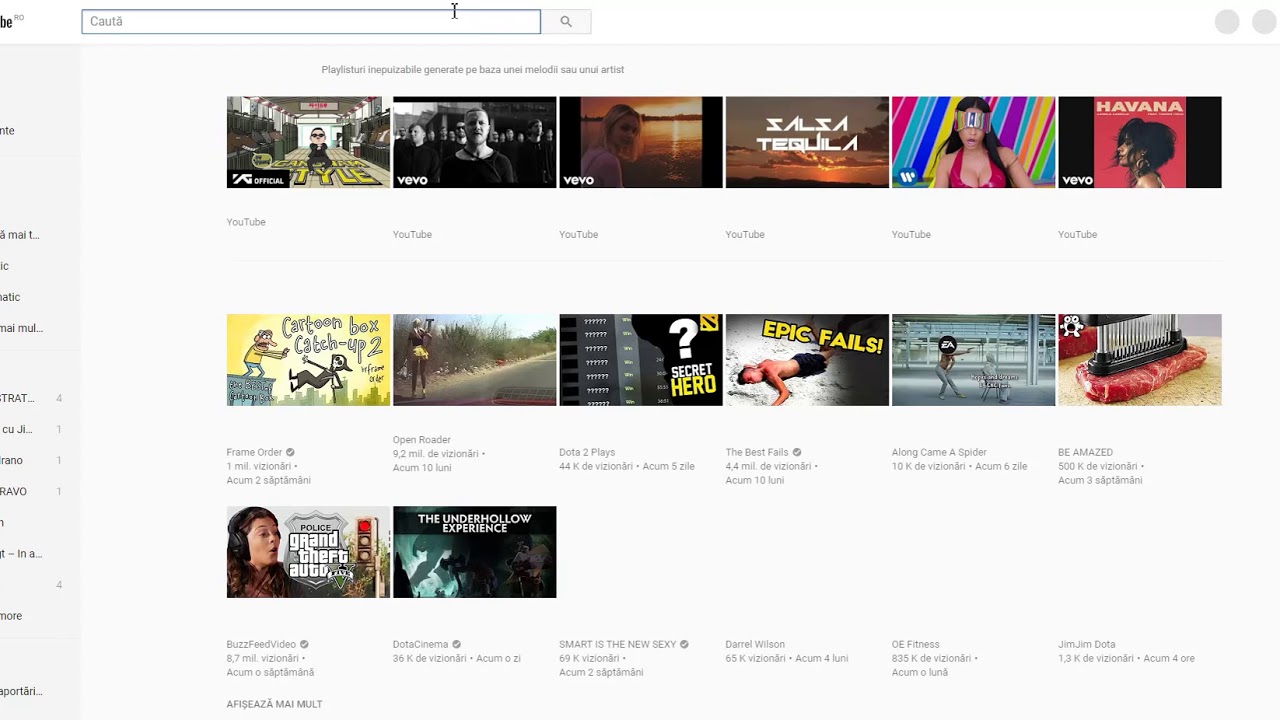Visit the DotaCinema channel
The image size is (1280, 720).
coord(420,644)
